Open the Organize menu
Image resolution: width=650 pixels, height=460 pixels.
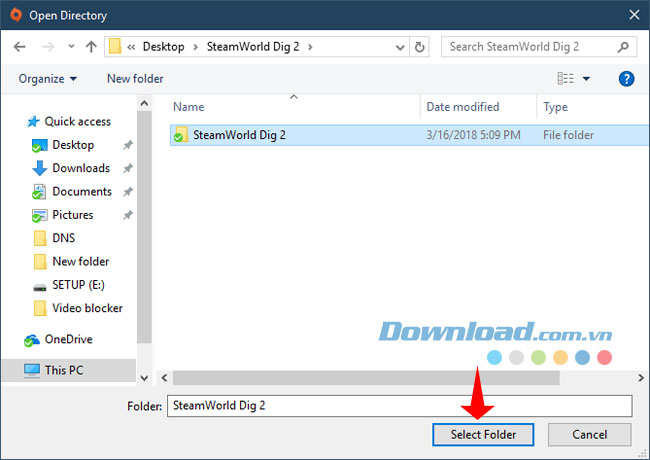pos(48,79)
